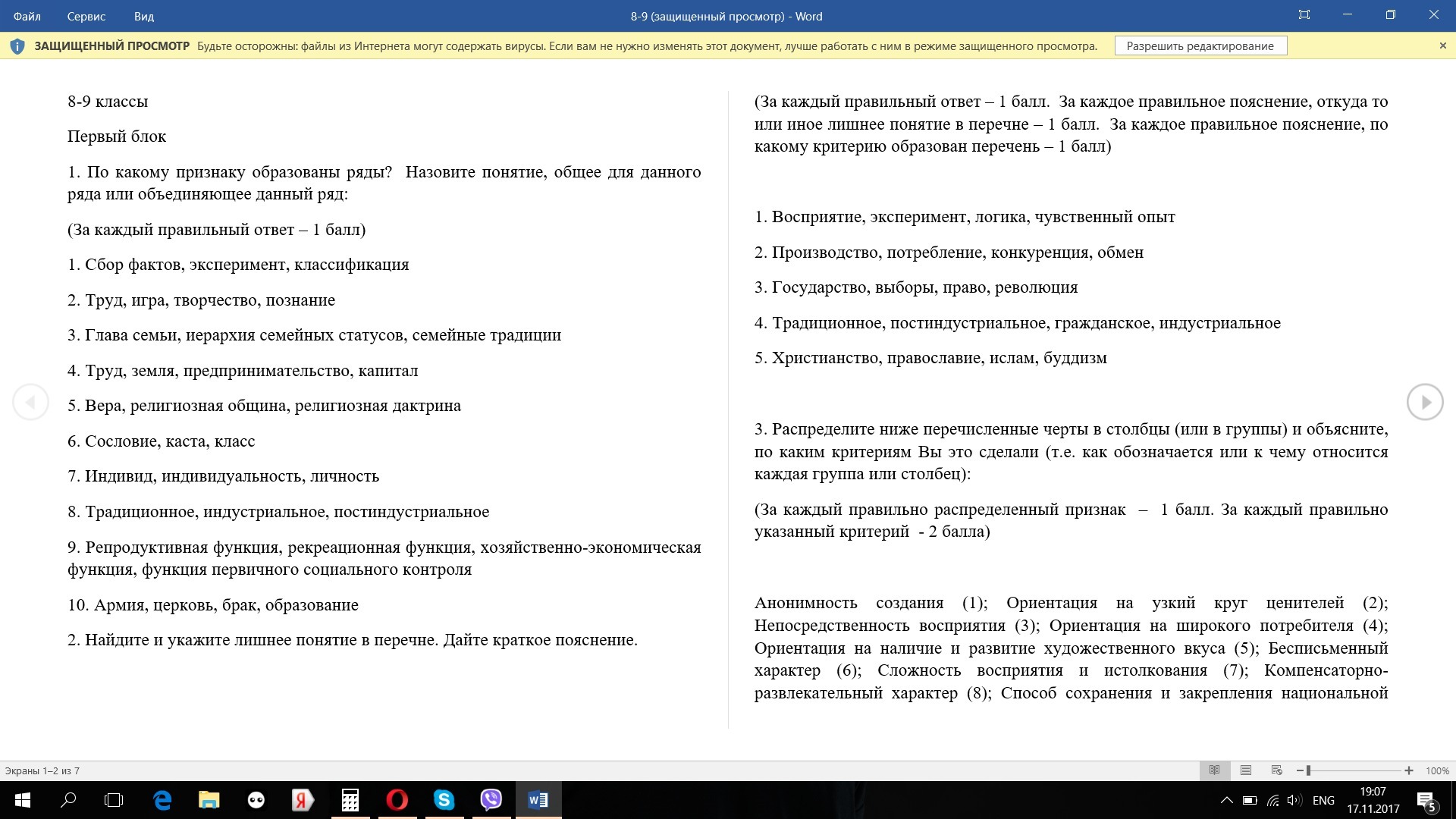Screen dimensions: 1456x819
Task: Open the Файл menu
Action: [27, 16]
